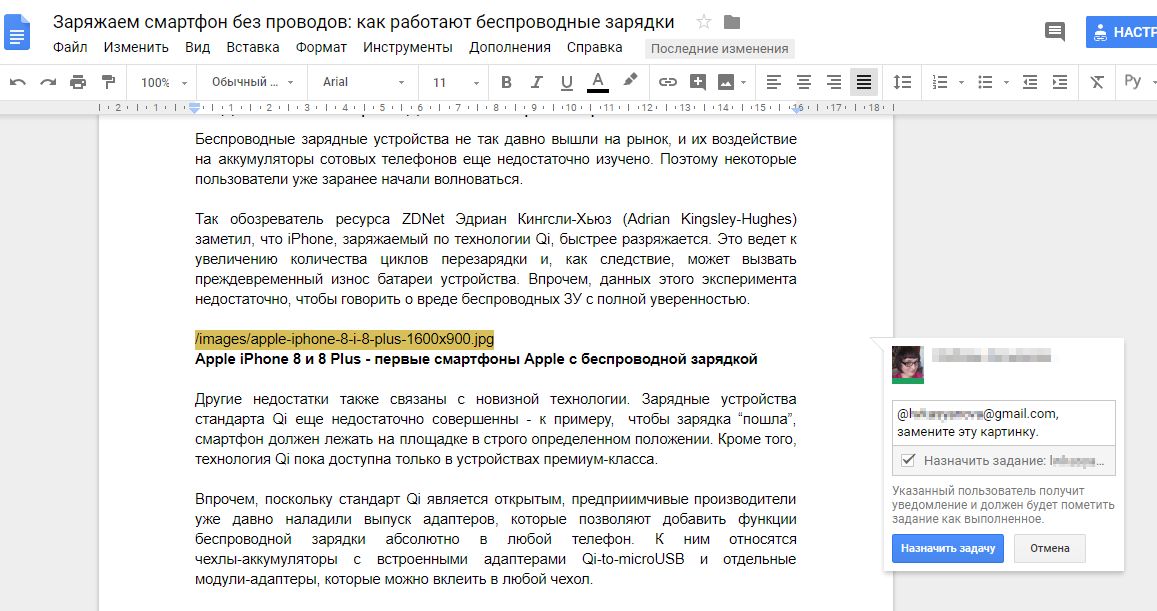Open the Формат menu

pyautogui.click(x=321, y=47)
